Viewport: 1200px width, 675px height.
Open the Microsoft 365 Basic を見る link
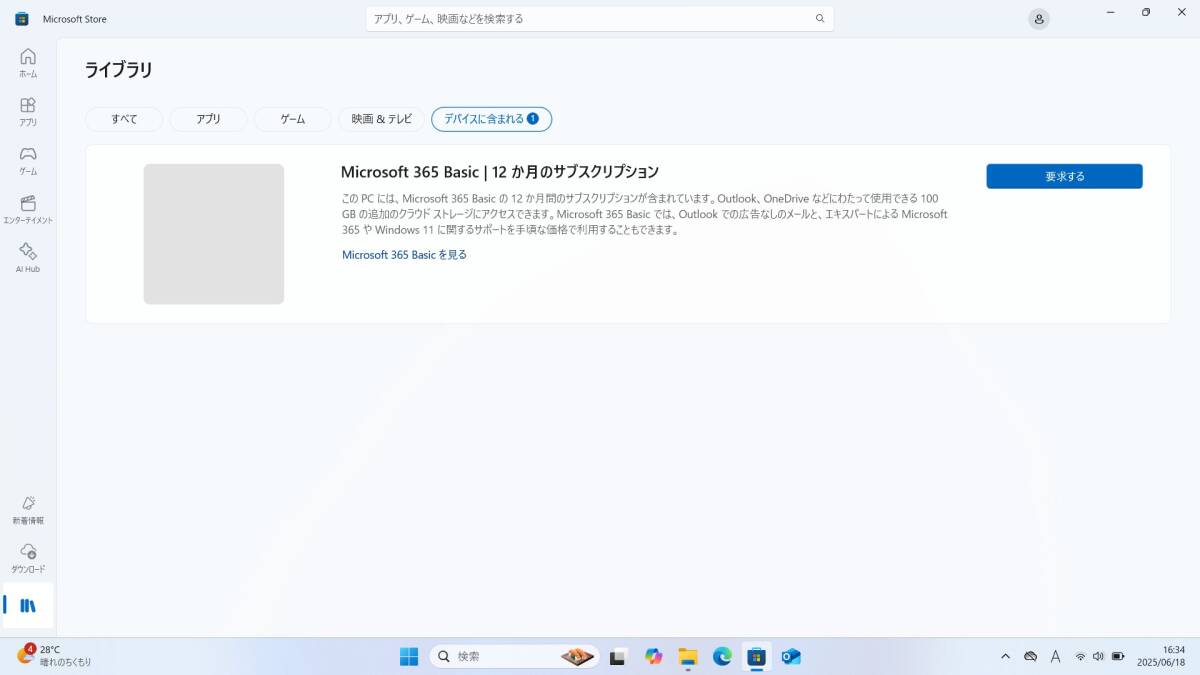click(x=404, y=255)
